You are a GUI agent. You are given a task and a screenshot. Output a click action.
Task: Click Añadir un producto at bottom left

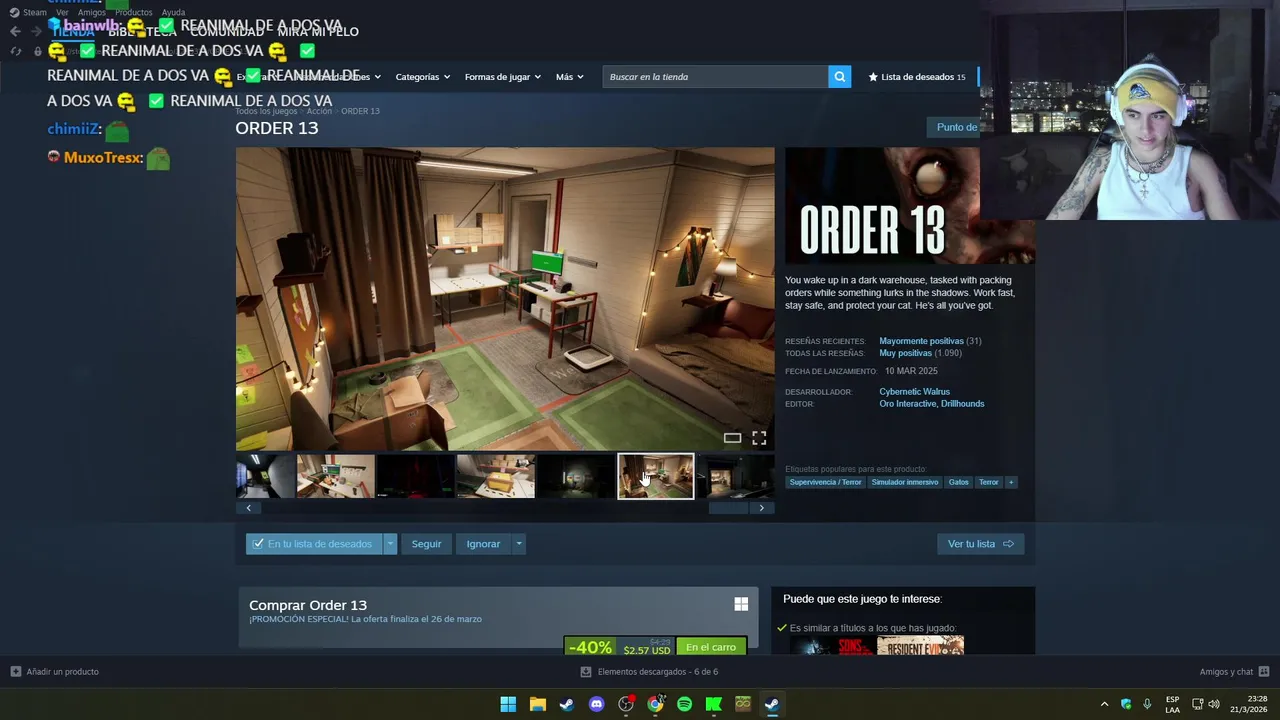tap(54, 672)
